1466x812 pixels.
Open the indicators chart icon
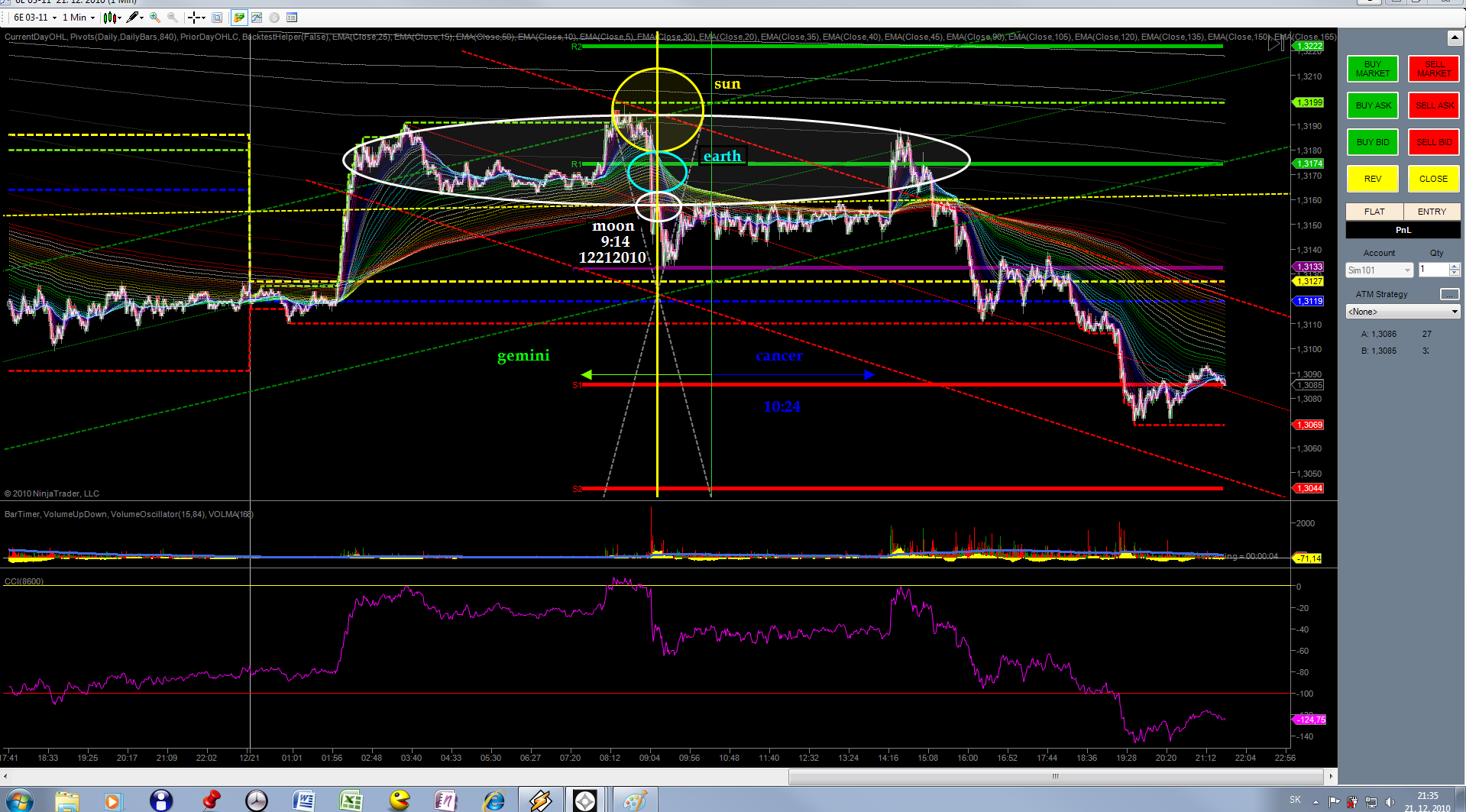(x=257, y=18)
